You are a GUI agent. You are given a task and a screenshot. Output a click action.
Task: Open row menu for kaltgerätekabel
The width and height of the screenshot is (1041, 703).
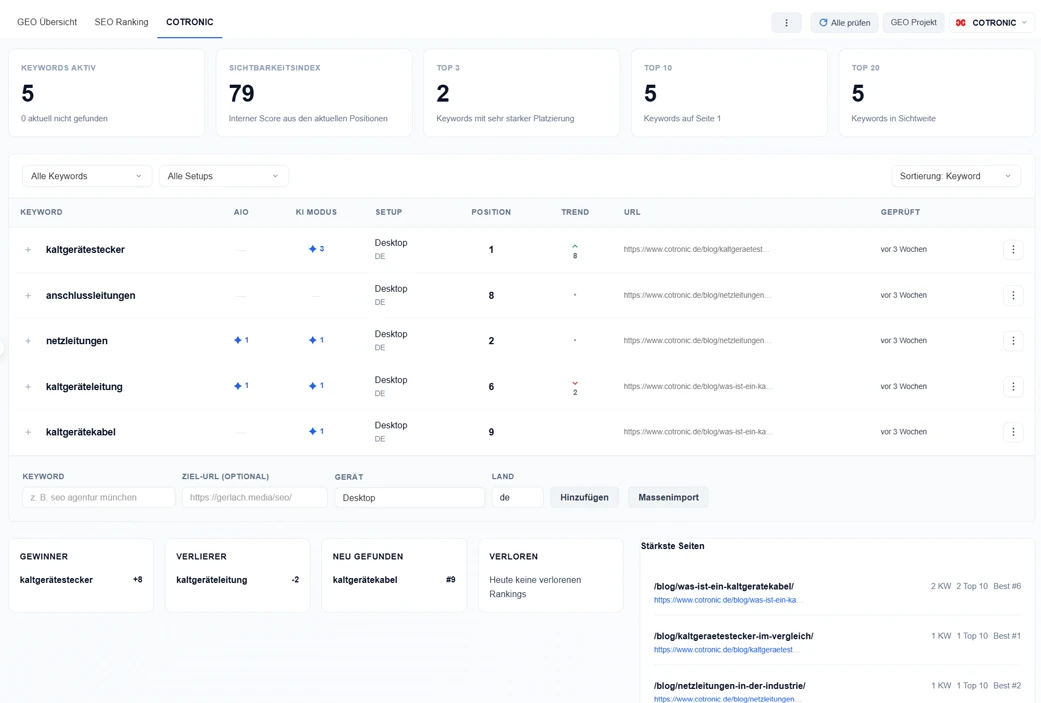point(1013,432)
